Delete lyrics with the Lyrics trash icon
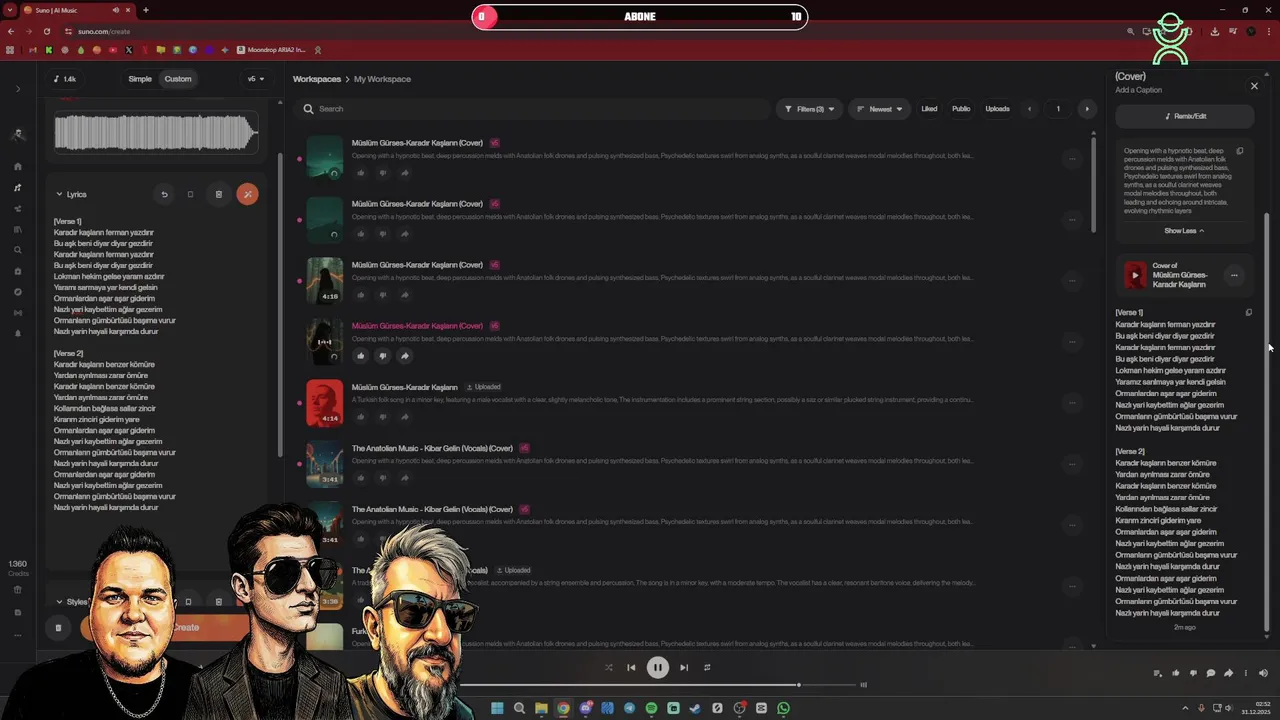The width and height of the screenshot is (1280, 720). (x=218, y=194)
